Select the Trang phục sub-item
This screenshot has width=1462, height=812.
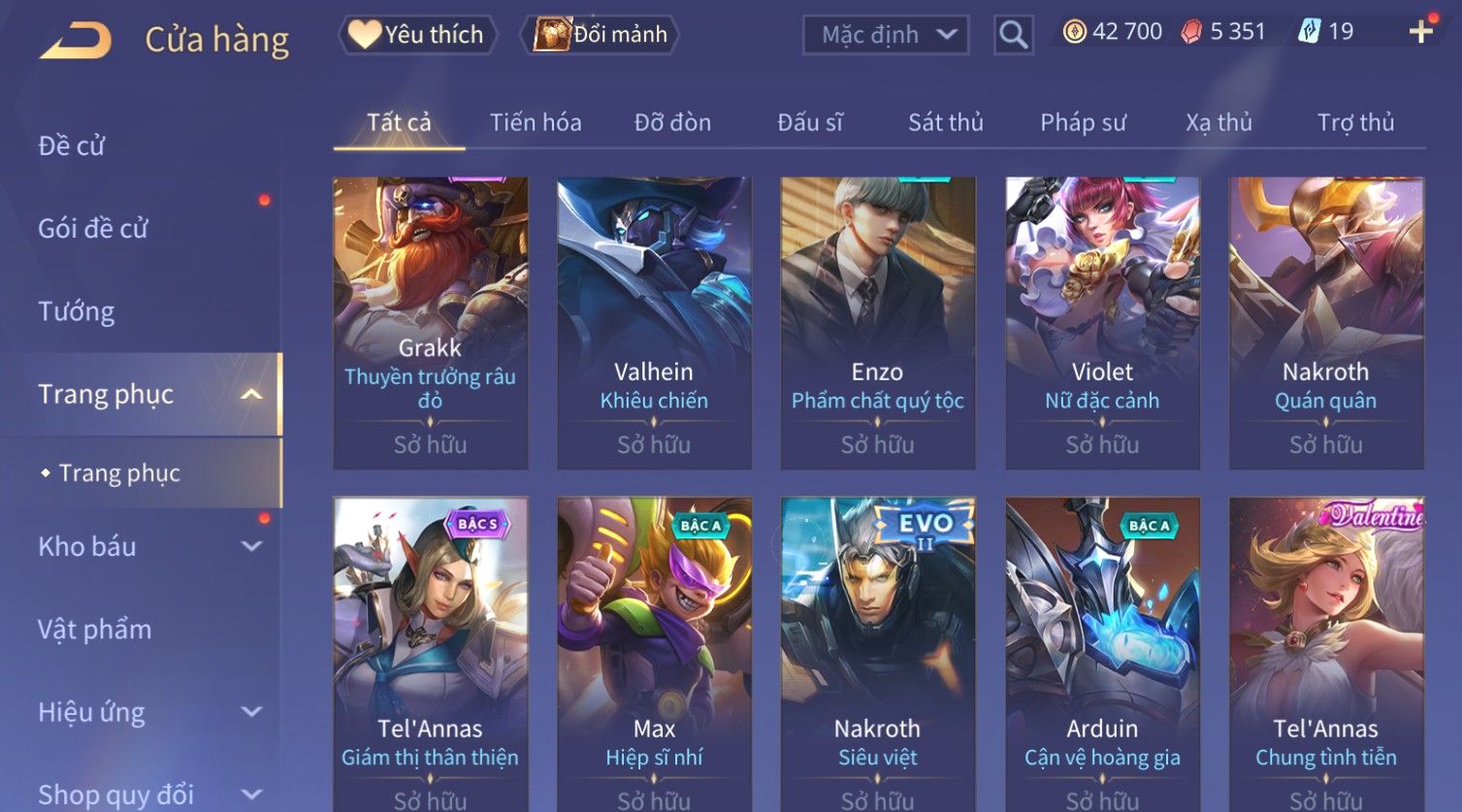pos(119,473)
